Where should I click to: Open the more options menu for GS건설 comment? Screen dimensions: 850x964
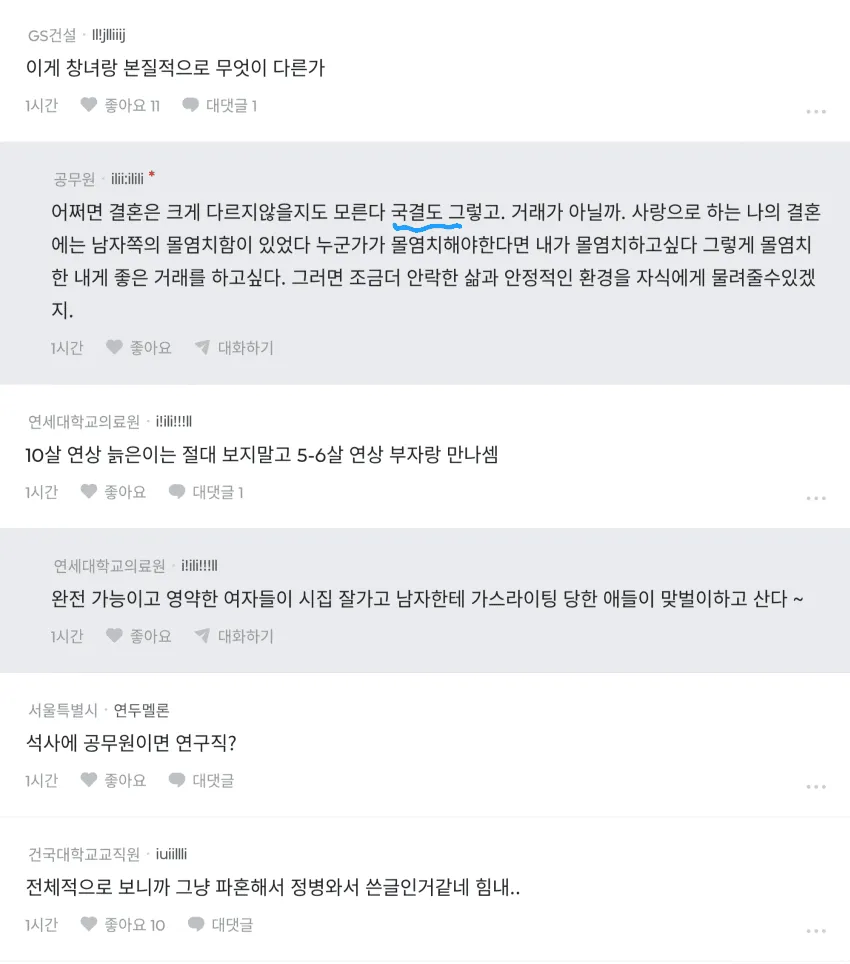pos(816,111)
